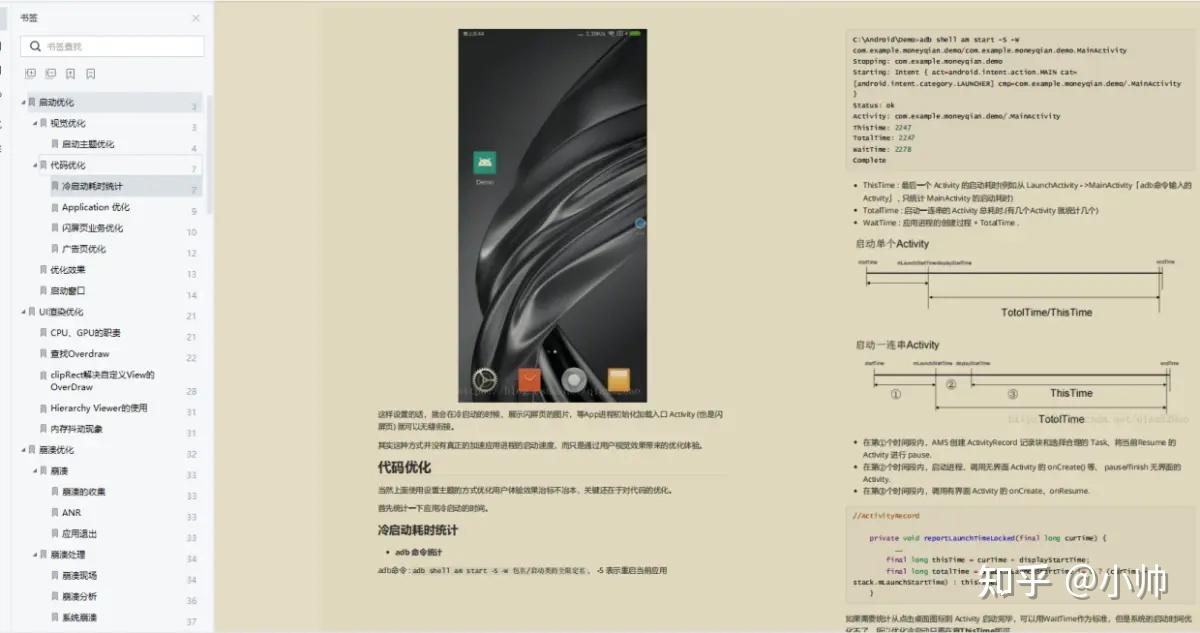Close the 书签 bookmarks panel

[x=196, y=17]
